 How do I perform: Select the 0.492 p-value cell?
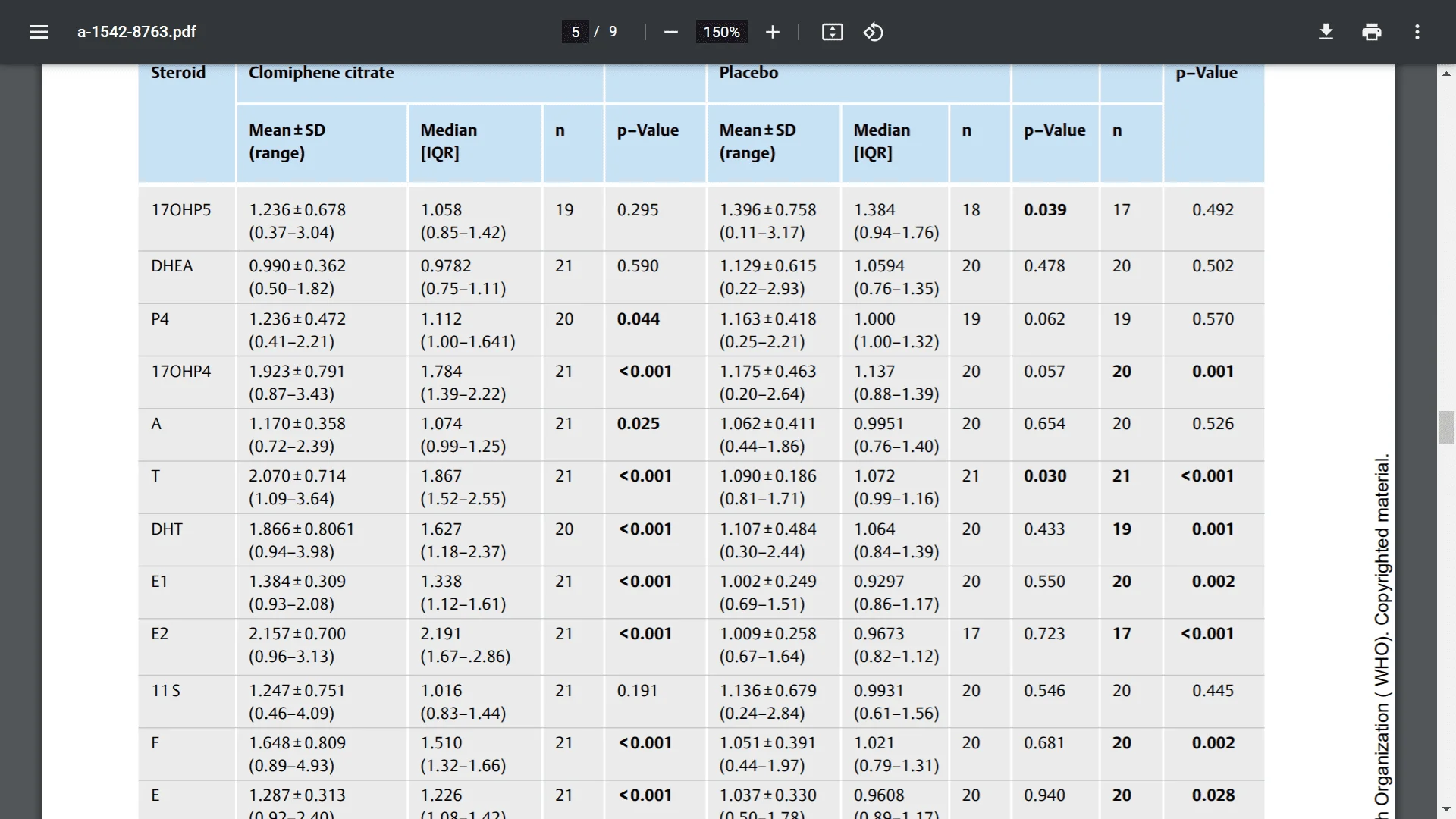tap(1213, 210)
